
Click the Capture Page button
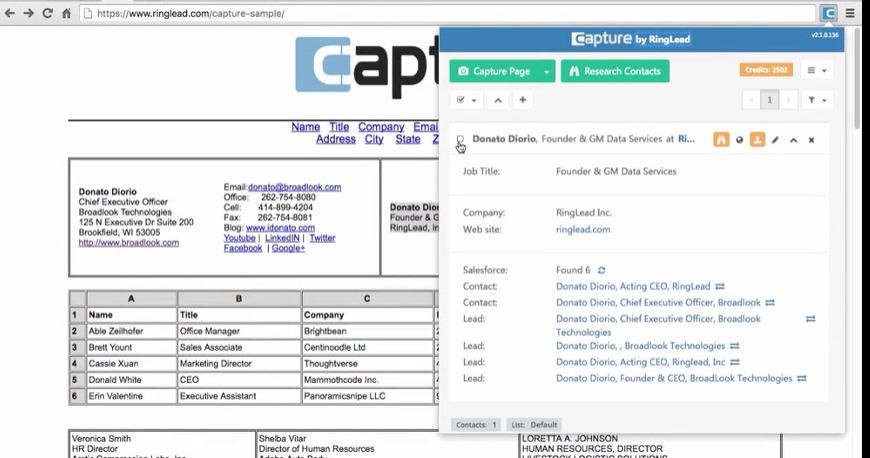click(x=494, y=71)
